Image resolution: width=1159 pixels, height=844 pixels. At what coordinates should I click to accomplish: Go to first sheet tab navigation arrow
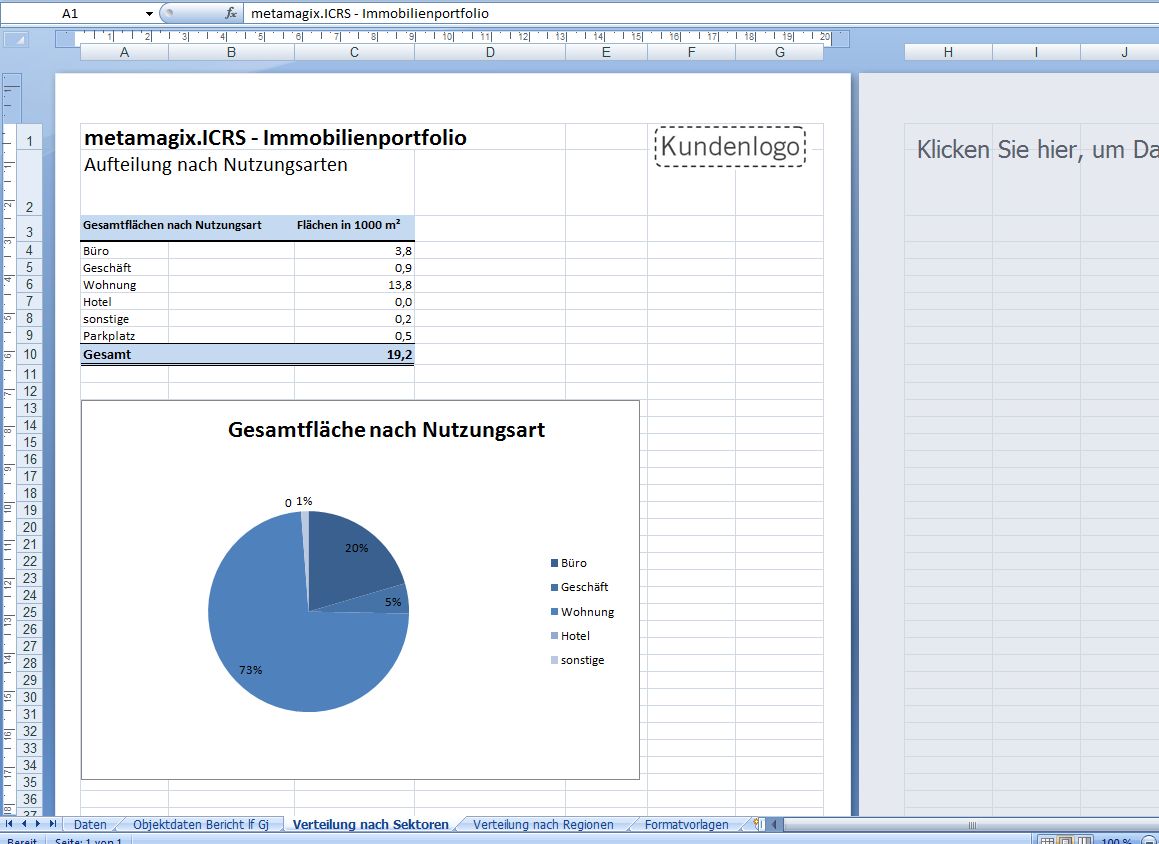pos(9,823)
